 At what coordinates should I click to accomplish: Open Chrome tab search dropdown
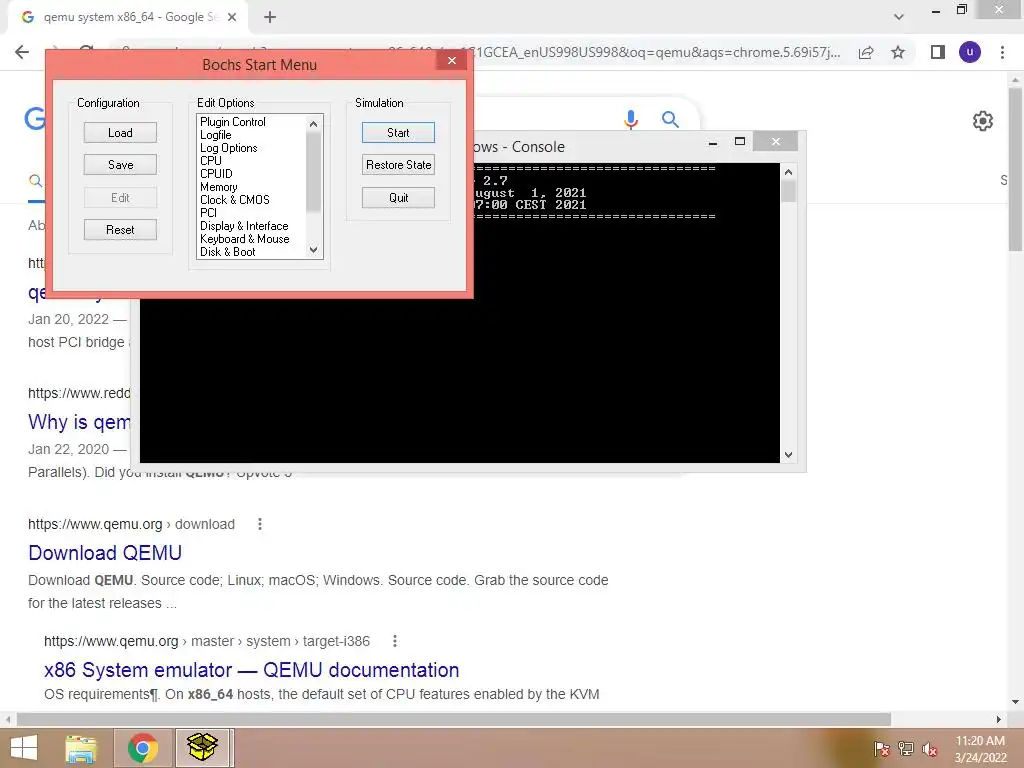(899, 18)
